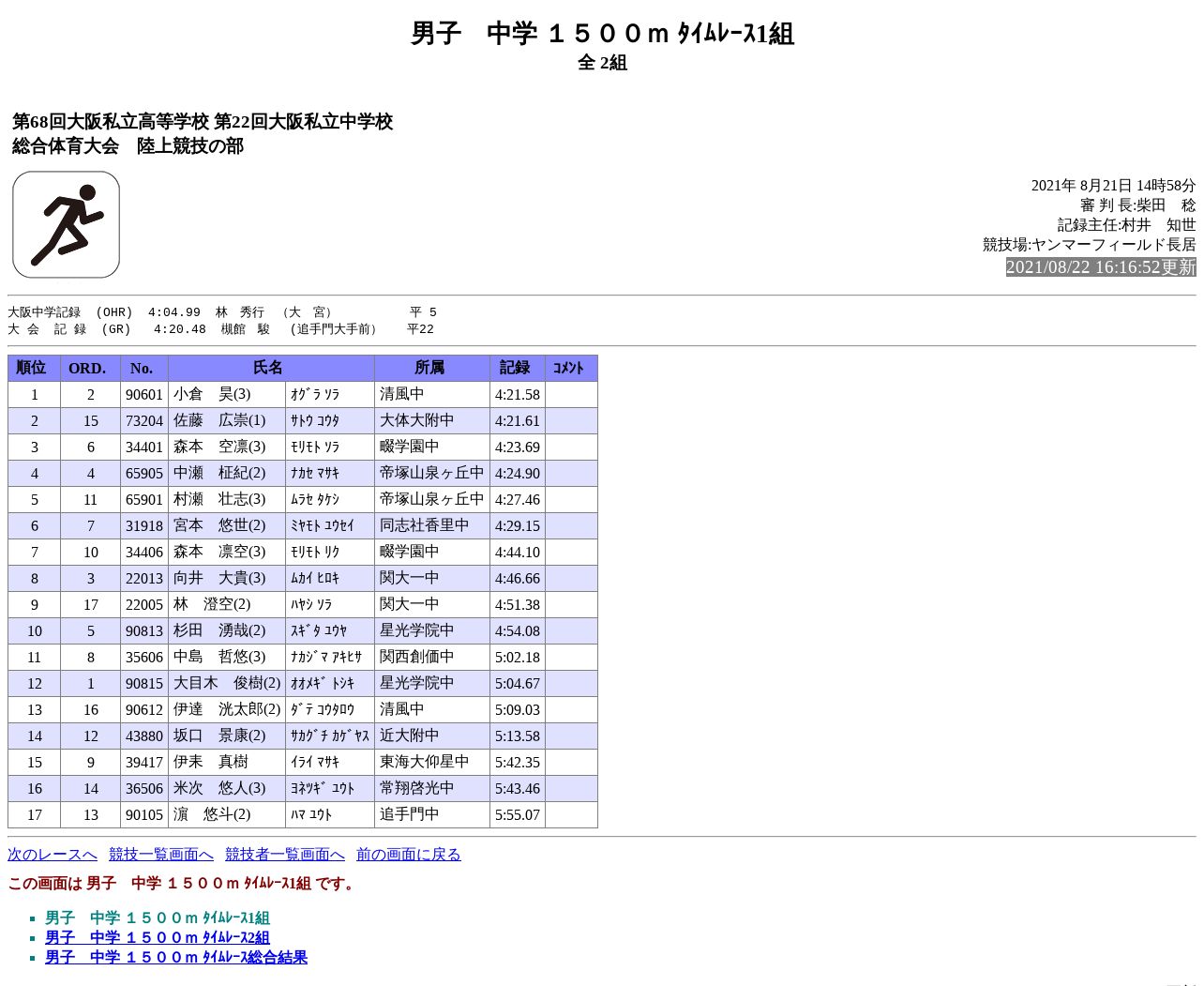1204x986 pixels.
Task: Select athlete name 中島 哲悠(3)
Action: pyautogui.click(x=219, y=658)
